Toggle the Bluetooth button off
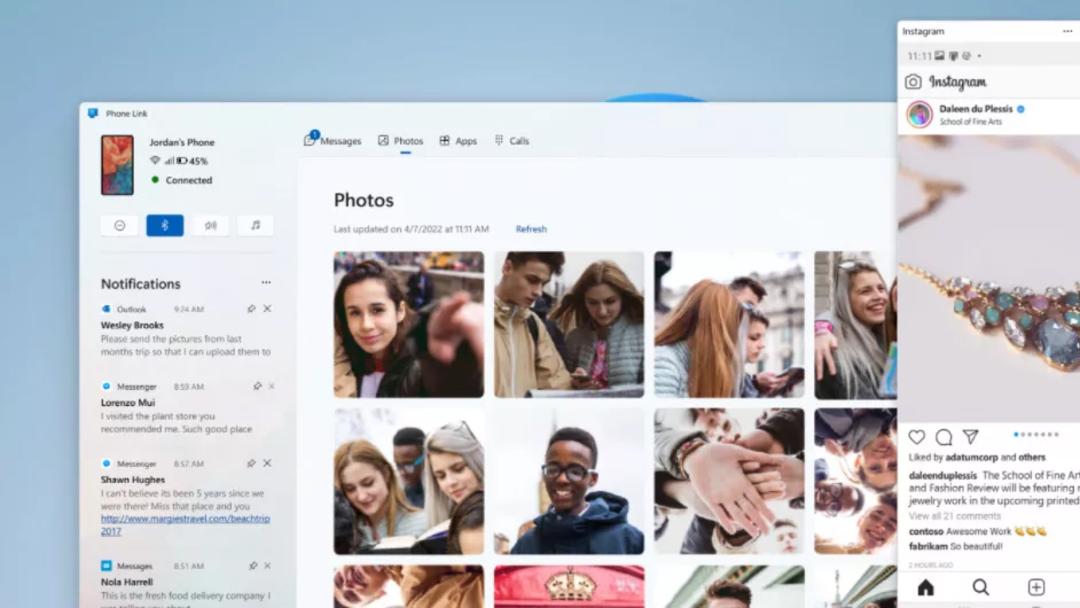1080x608 pixels. pyautogui.click(x=165, y=226)
